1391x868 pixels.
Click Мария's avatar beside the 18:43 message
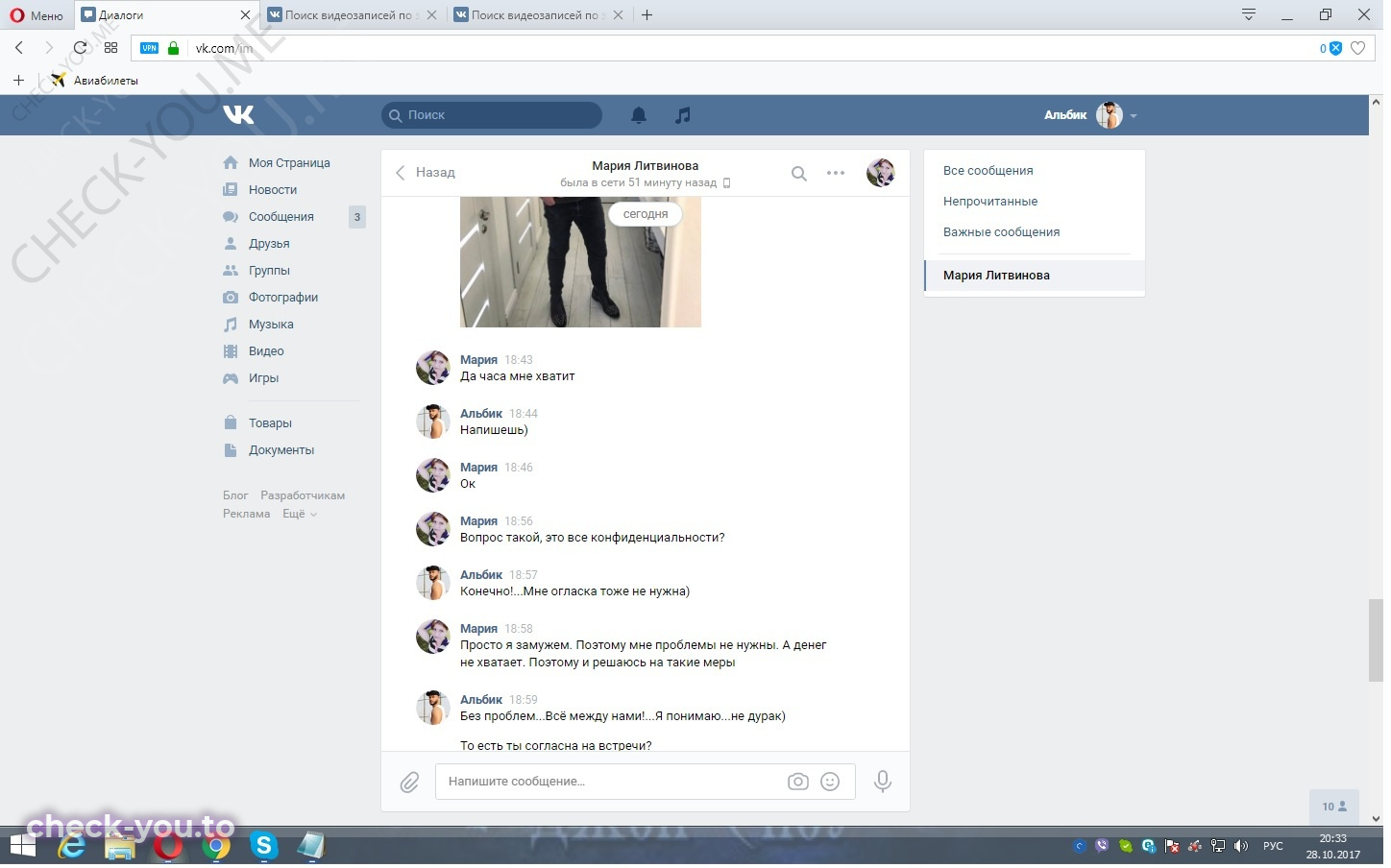click(x=433, y=368)
